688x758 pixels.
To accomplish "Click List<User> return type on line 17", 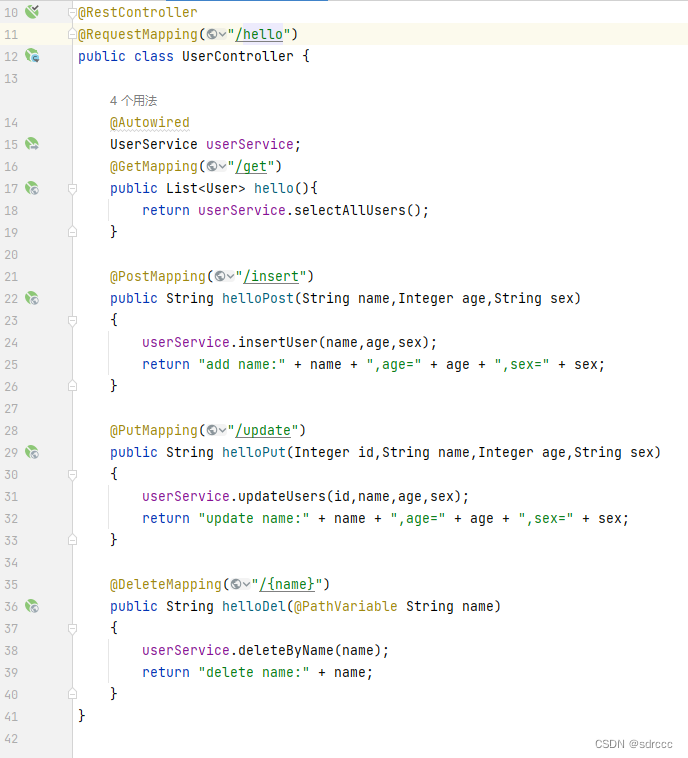I will (x=206, y=188).
